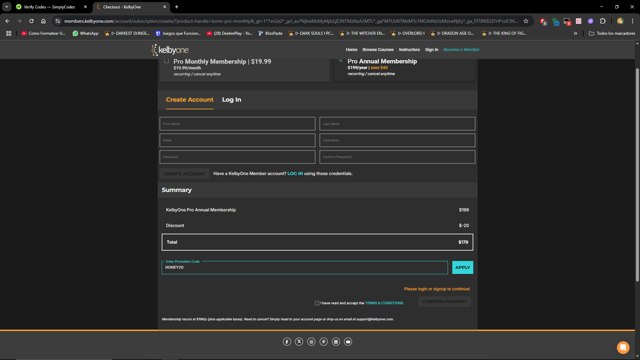Focus the Email field
Viewport: 640px width, 360px height.
point(237,140)
